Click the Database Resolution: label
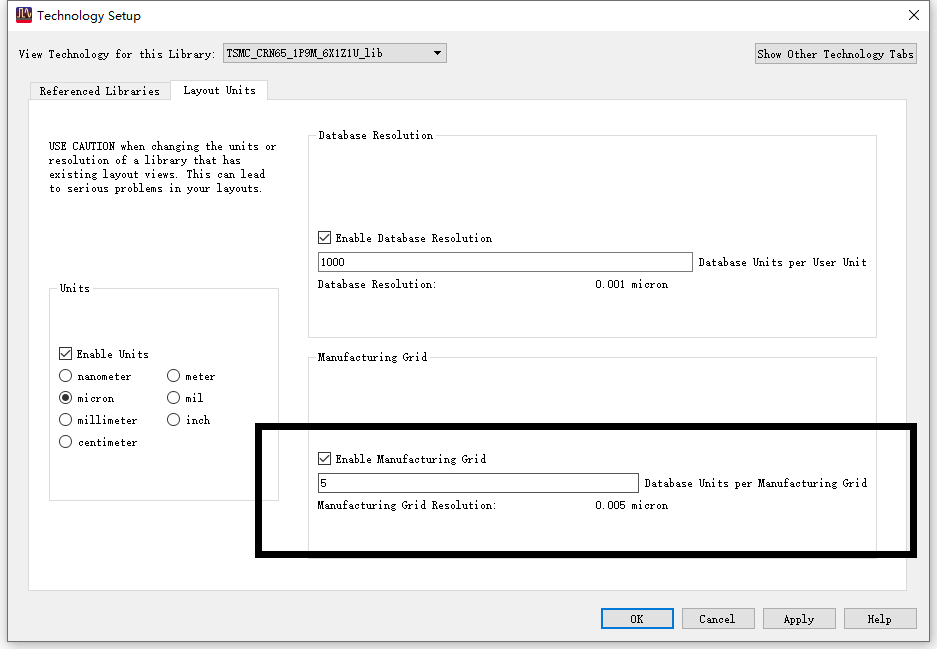The height and width of the screenshot is (649, 937). coord(376,284)
